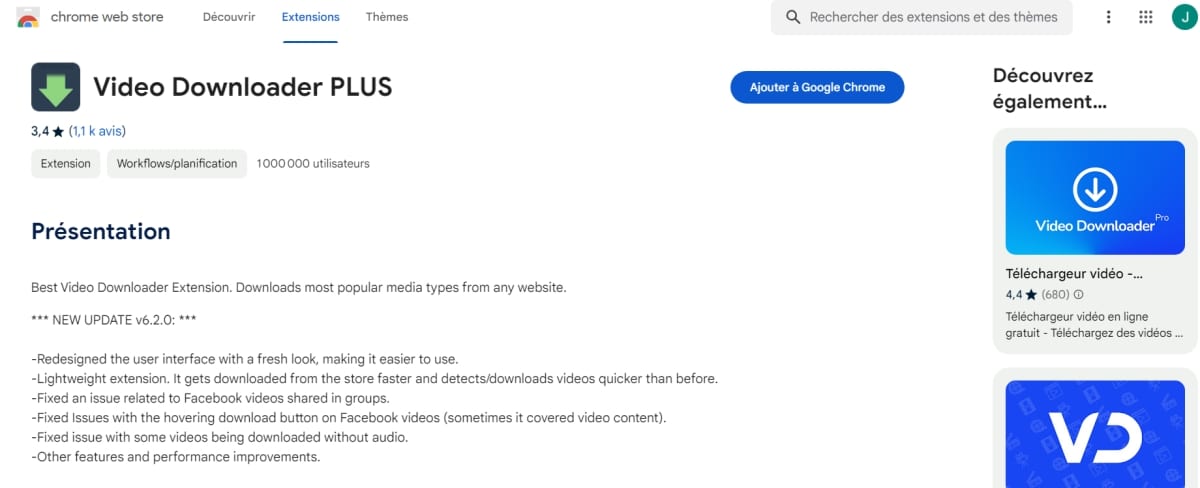This screenshot has height=488, width=1200.
Task: Focus the Rechercher des extensions search field
Action: tap(921, 17)
